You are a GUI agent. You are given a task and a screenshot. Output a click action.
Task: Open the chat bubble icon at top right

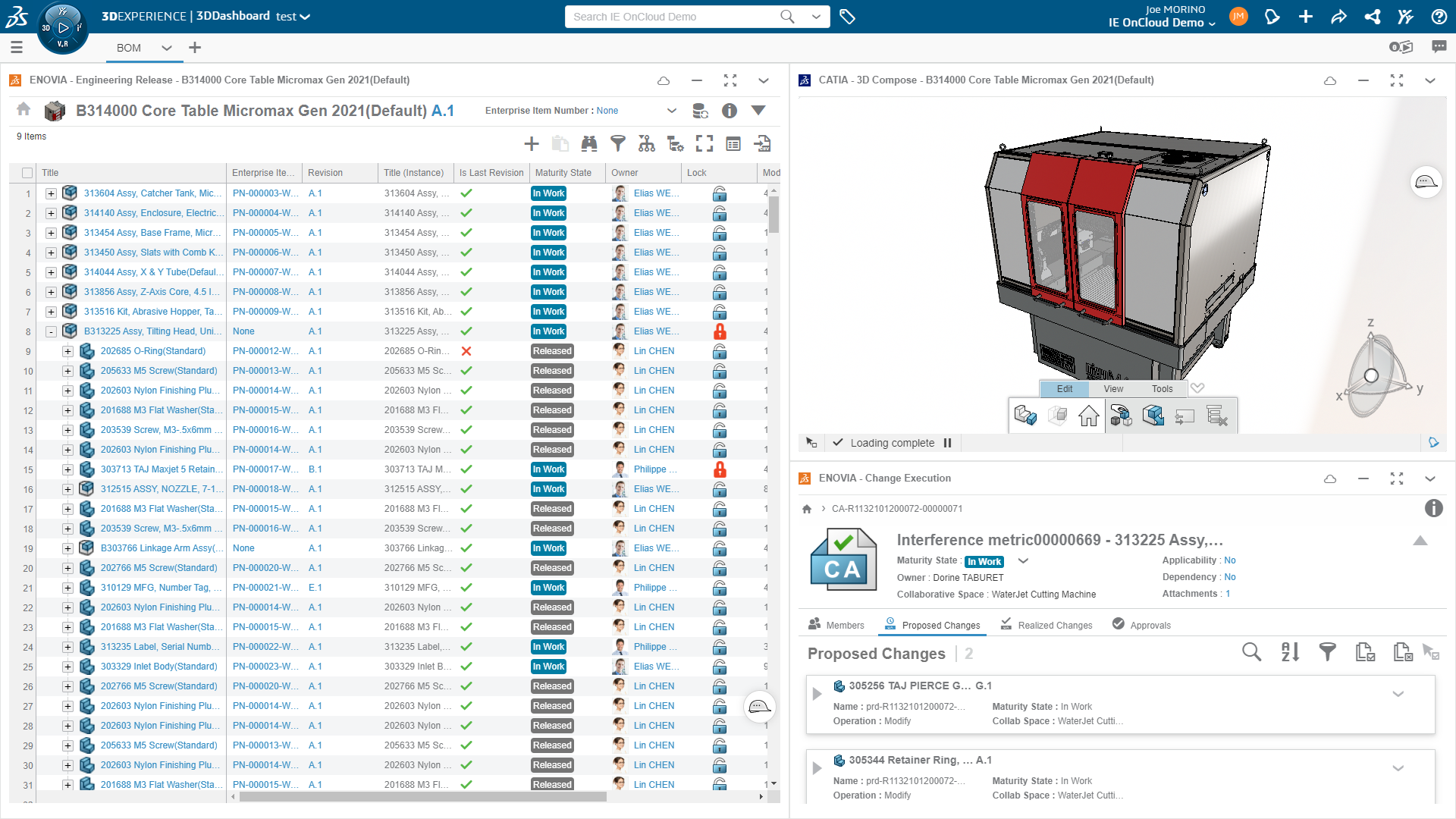[1439, 47]
